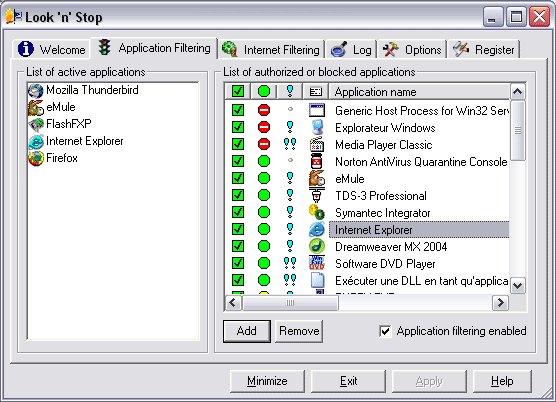Click the Dreamweaver MX 2004 application icon
Screen dimensions: 556x402
point(316,246)
